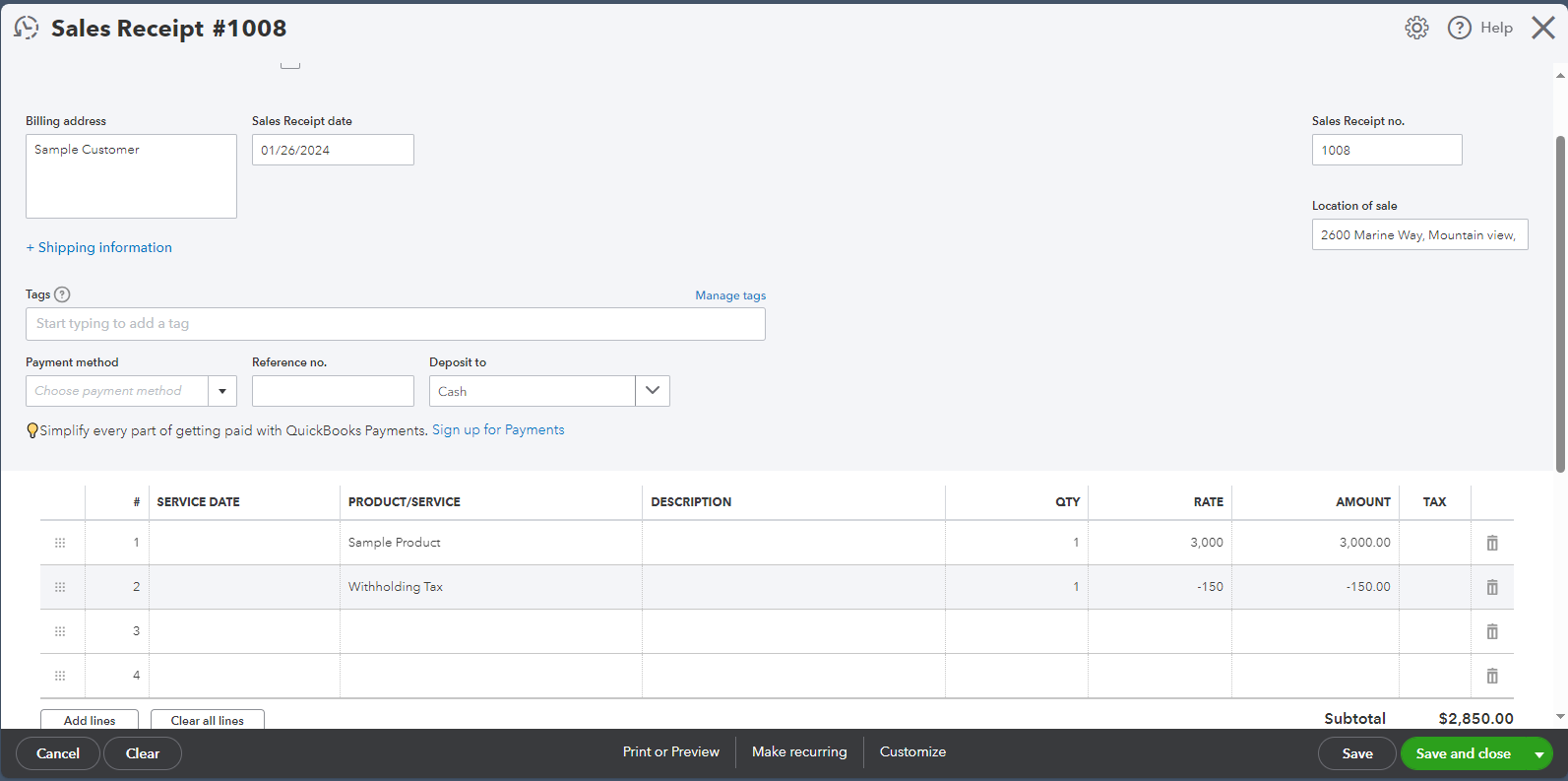Open recent transactions history icon

coord(27,28)
